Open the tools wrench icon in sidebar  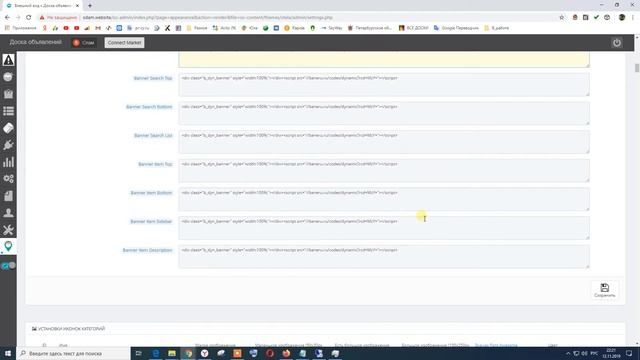click(8, 230)
